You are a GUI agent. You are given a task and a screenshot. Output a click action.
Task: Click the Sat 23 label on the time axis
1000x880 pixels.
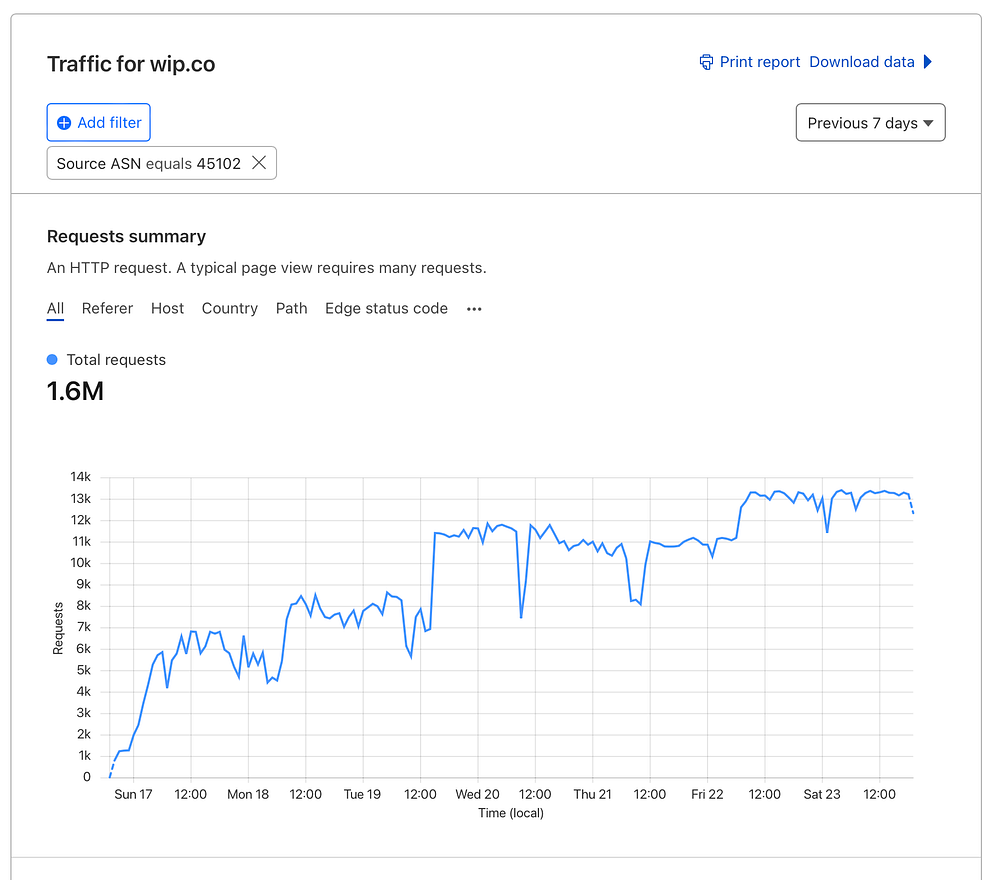tap(822, 794)
